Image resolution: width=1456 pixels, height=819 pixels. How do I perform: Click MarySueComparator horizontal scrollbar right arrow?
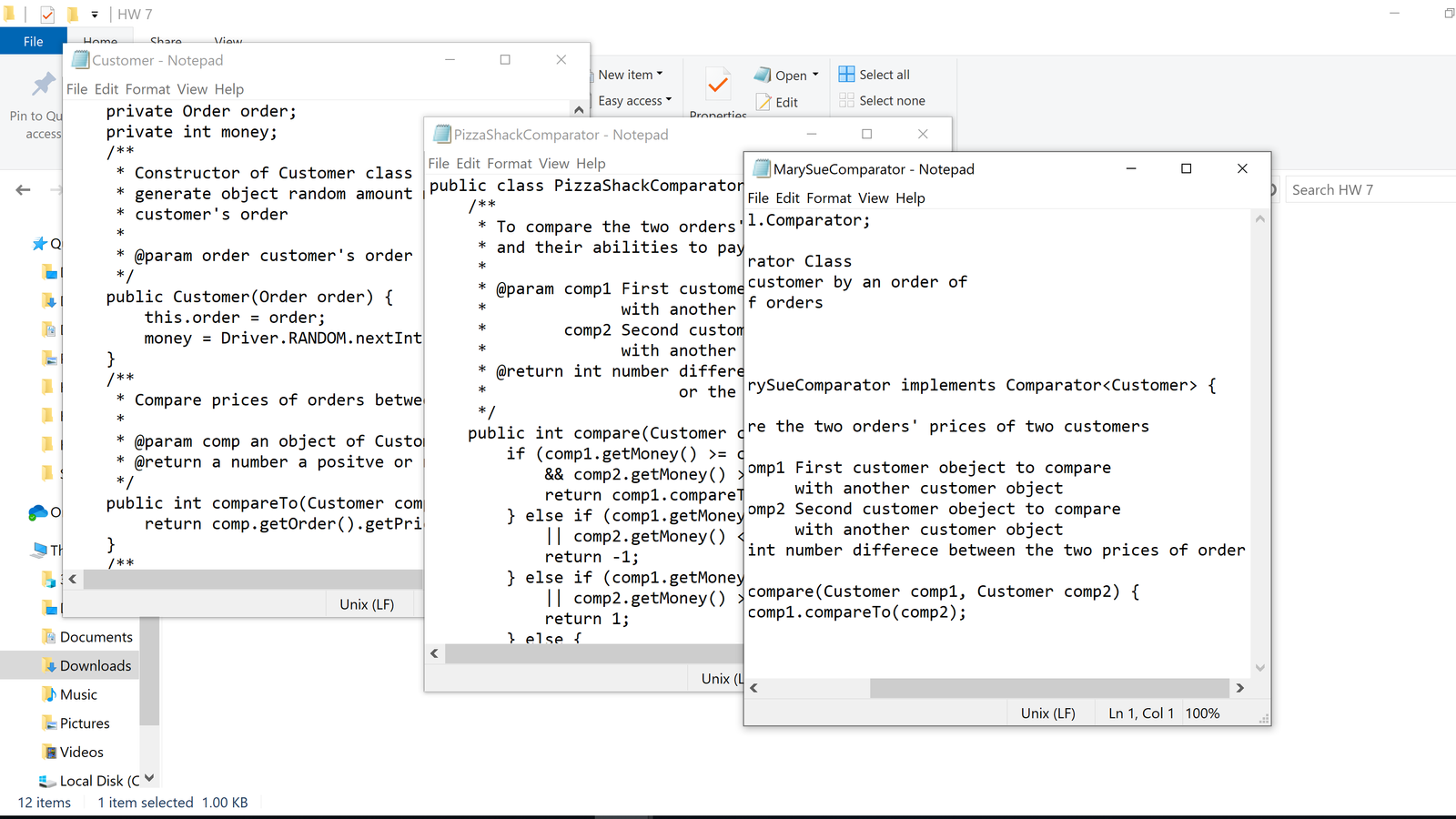tap(1239, 688)
